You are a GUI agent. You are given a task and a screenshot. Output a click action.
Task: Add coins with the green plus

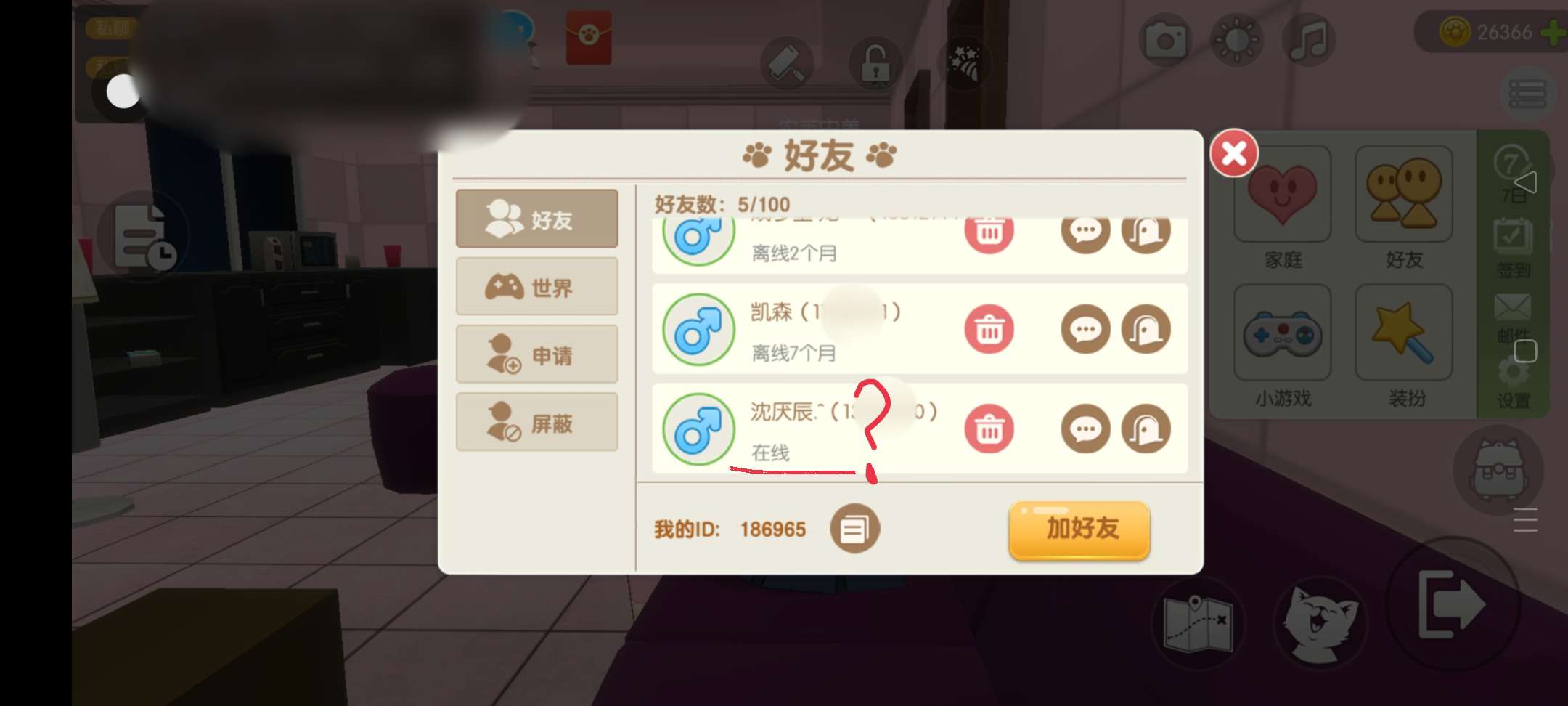(x=1553, y=32)
